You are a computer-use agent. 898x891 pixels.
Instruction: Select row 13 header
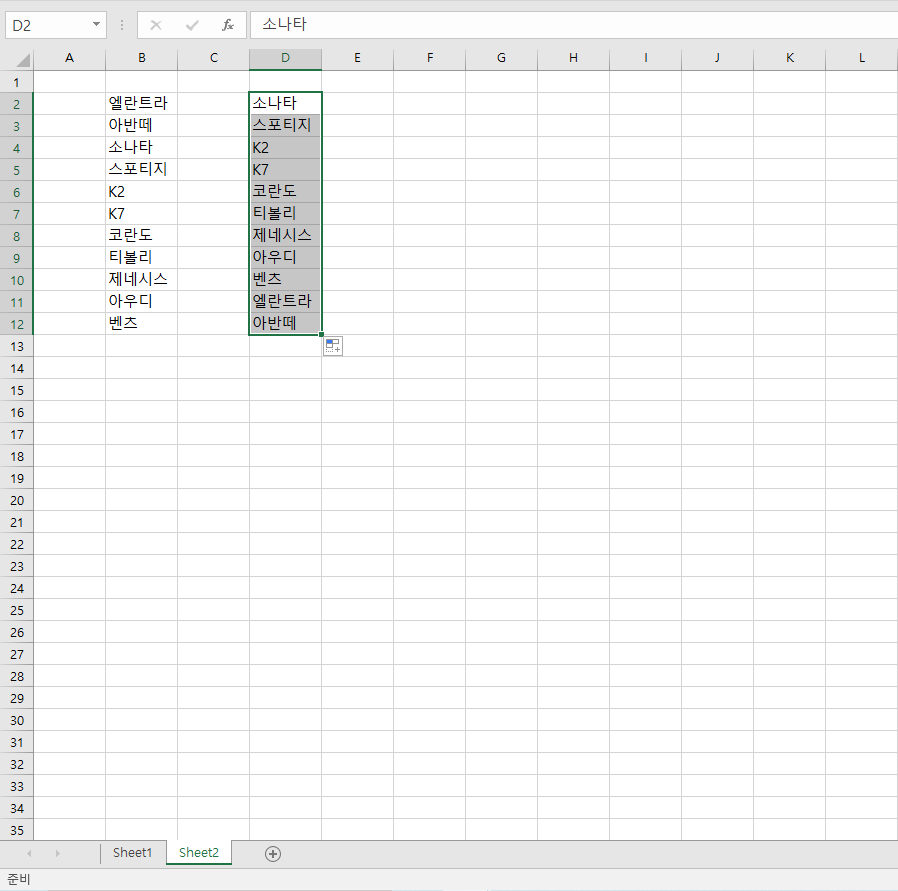pyautogui.click(x=17, y=346)
